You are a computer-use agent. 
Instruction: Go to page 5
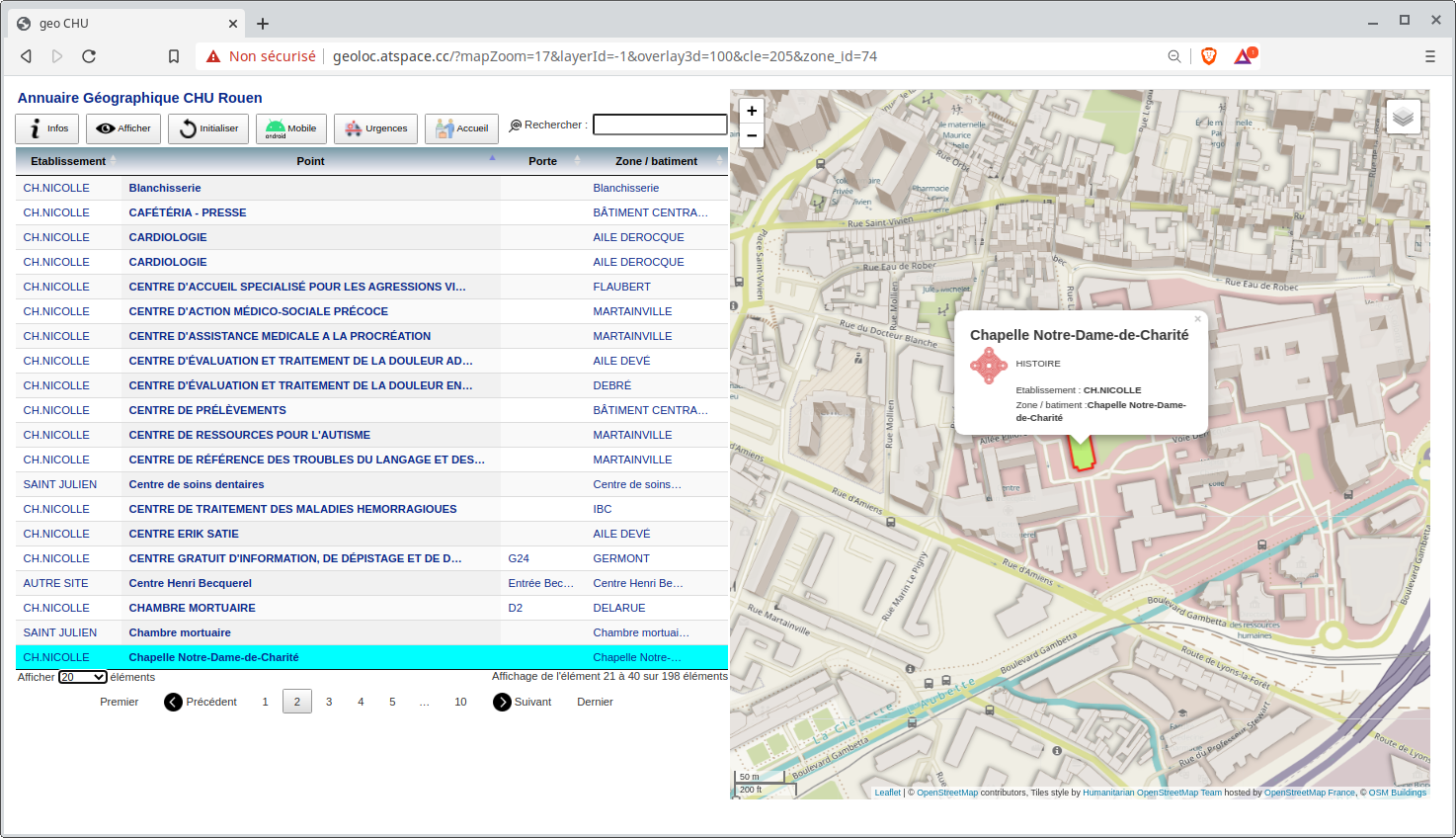[392, 702]
